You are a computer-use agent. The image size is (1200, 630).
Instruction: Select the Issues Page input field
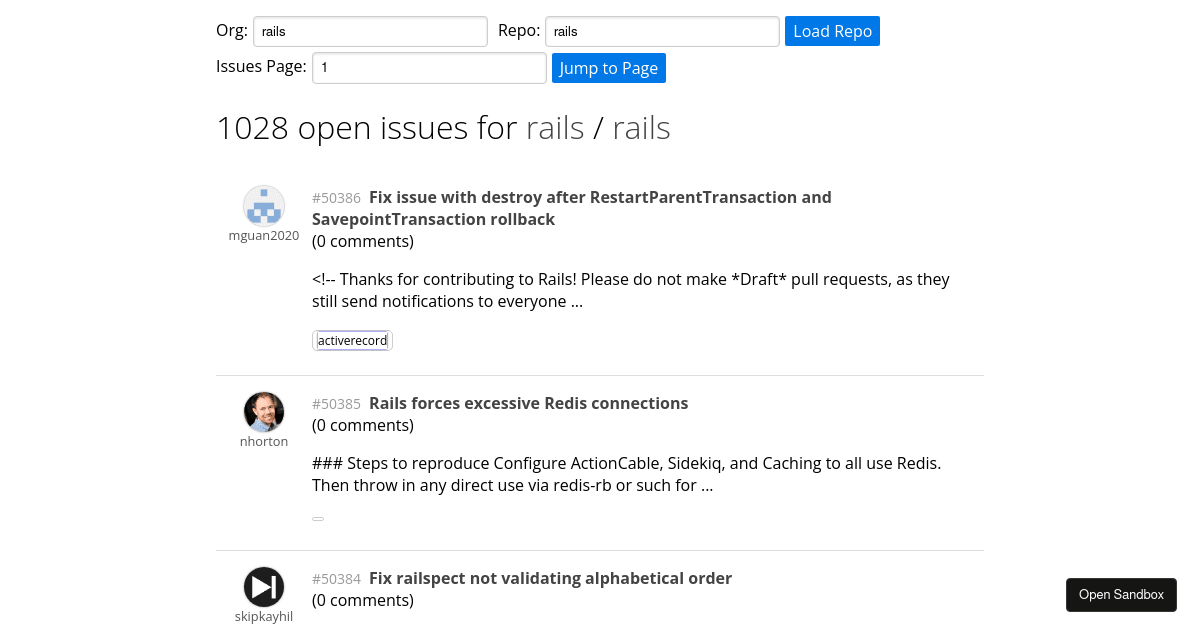tap(429, 67)
